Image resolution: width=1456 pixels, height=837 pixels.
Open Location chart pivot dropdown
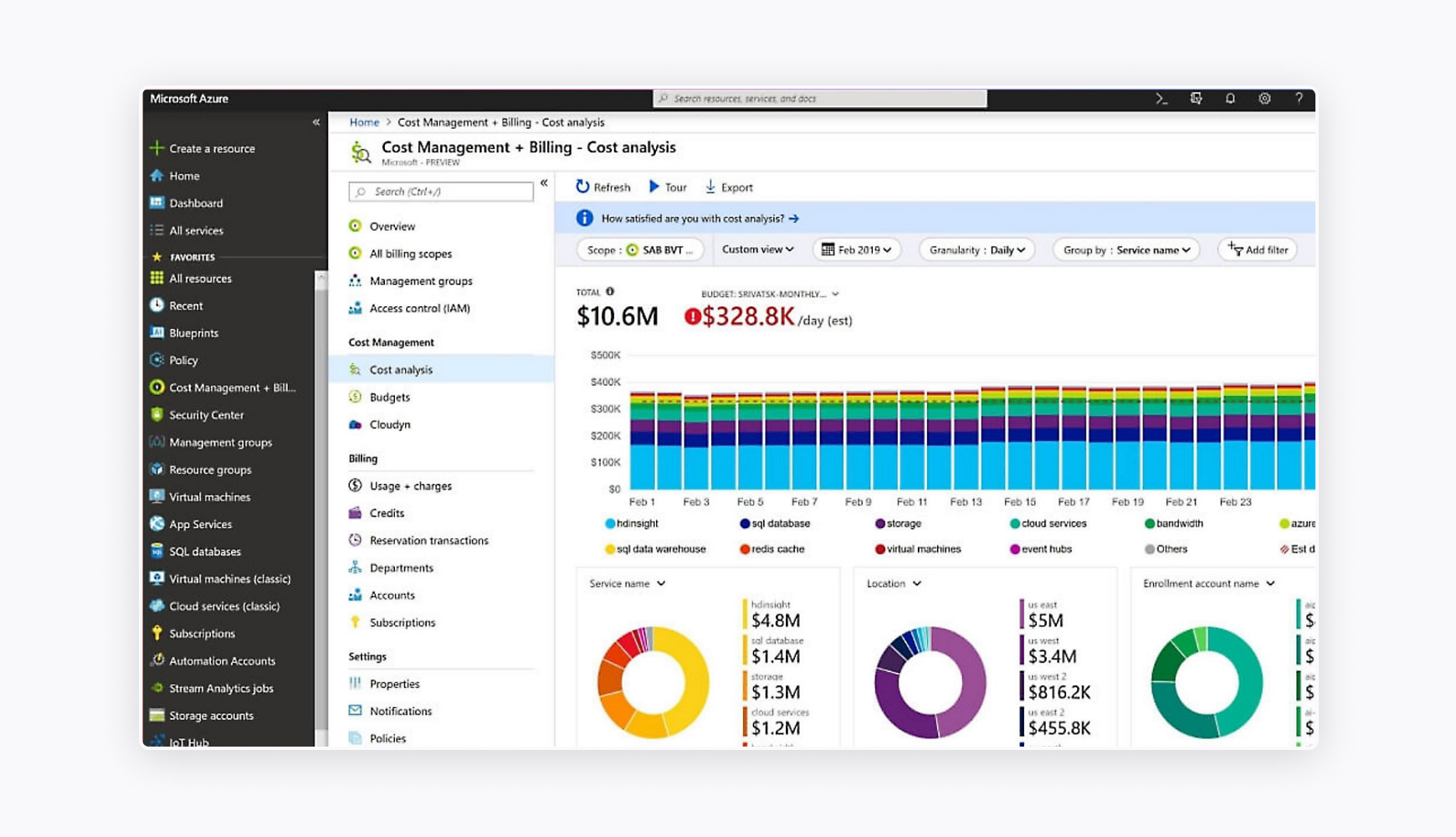(894, 583)
